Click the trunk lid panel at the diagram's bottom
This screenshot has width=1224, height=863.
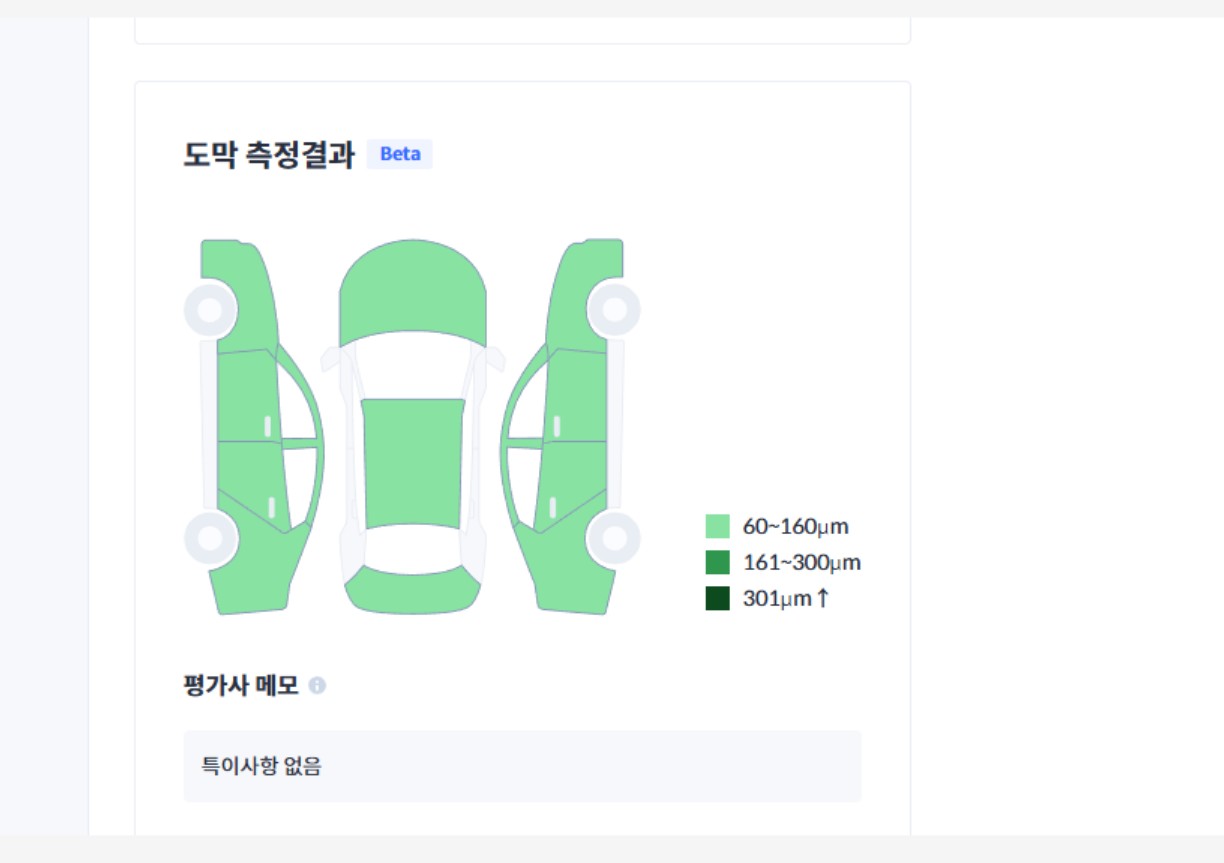(412, 590)
